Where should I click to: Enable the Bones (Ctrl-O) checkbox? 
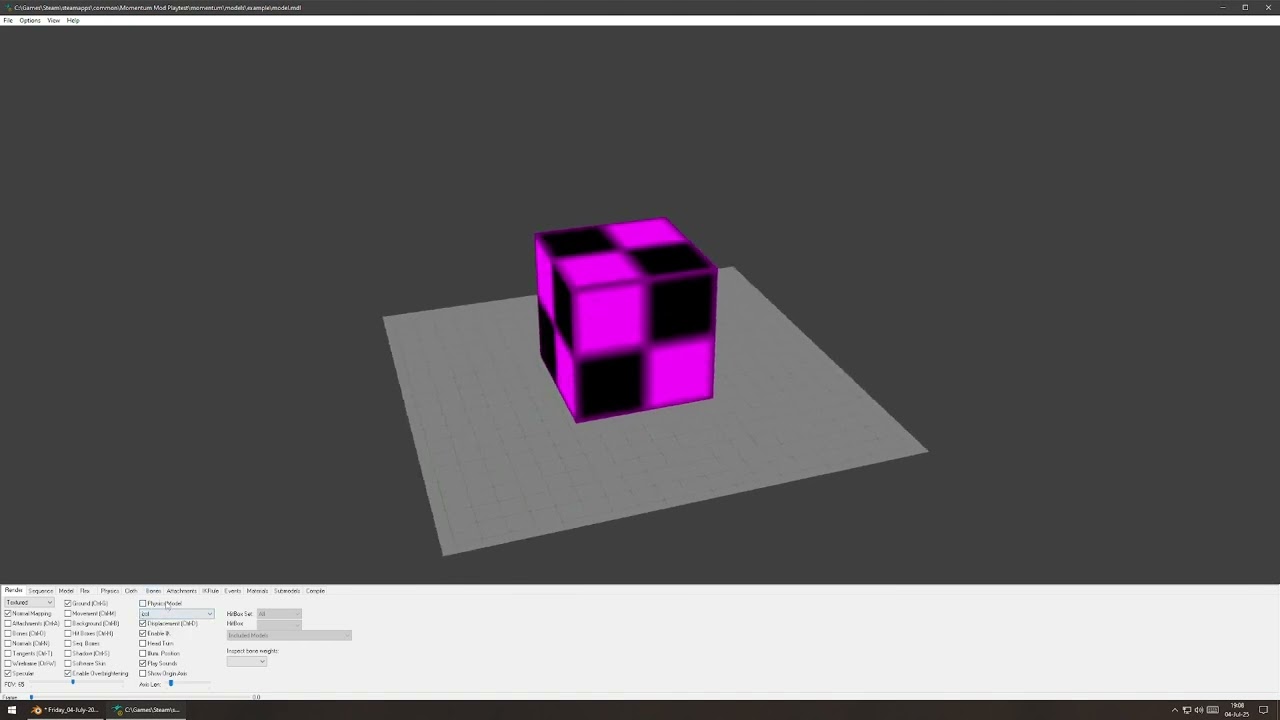(x=8, y=634)
